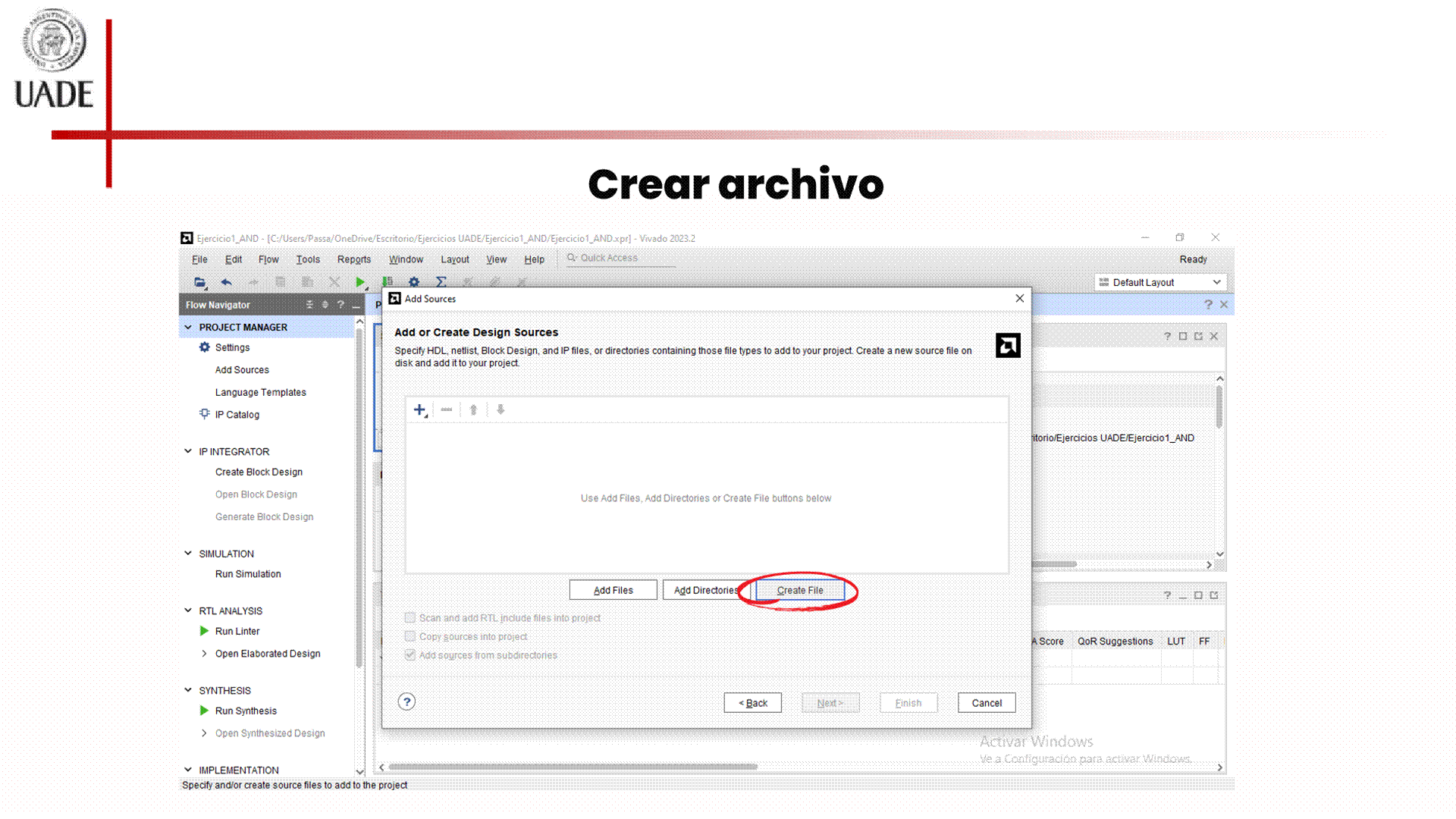Click the Create File button
Image resolution: width=1456 pixels, height=819 pixels.
[799, 590]
